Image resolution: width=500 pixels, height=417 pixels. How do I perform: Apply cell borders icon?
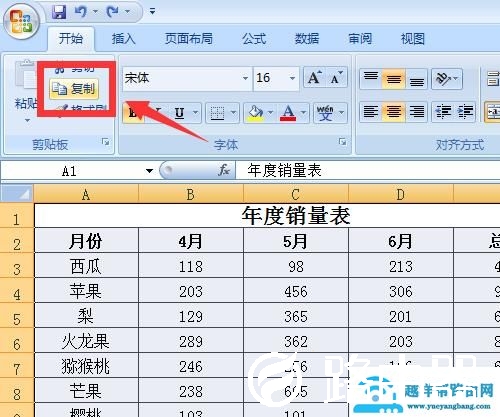point(217,113)
